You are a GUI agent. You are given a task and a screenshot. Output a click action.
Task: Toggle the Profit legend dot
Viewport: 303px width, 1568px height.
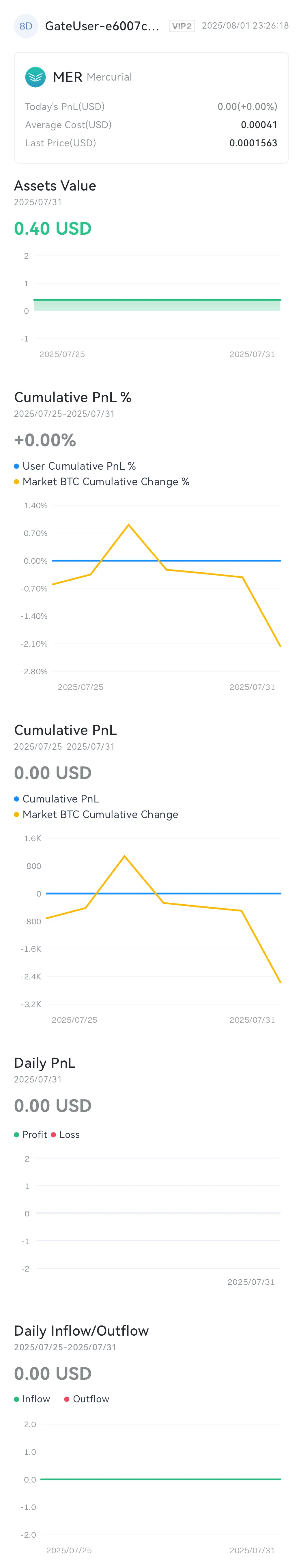[x=16, y=1135]
